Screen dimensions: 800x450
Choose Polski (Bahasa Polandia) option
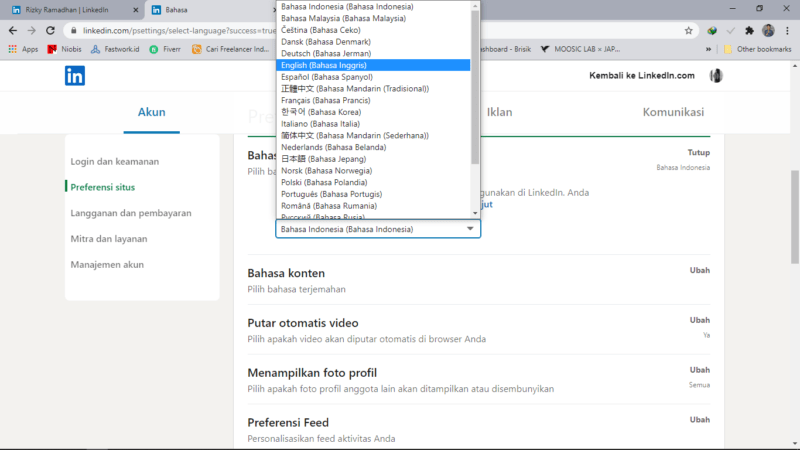click(x=373, y=183)
